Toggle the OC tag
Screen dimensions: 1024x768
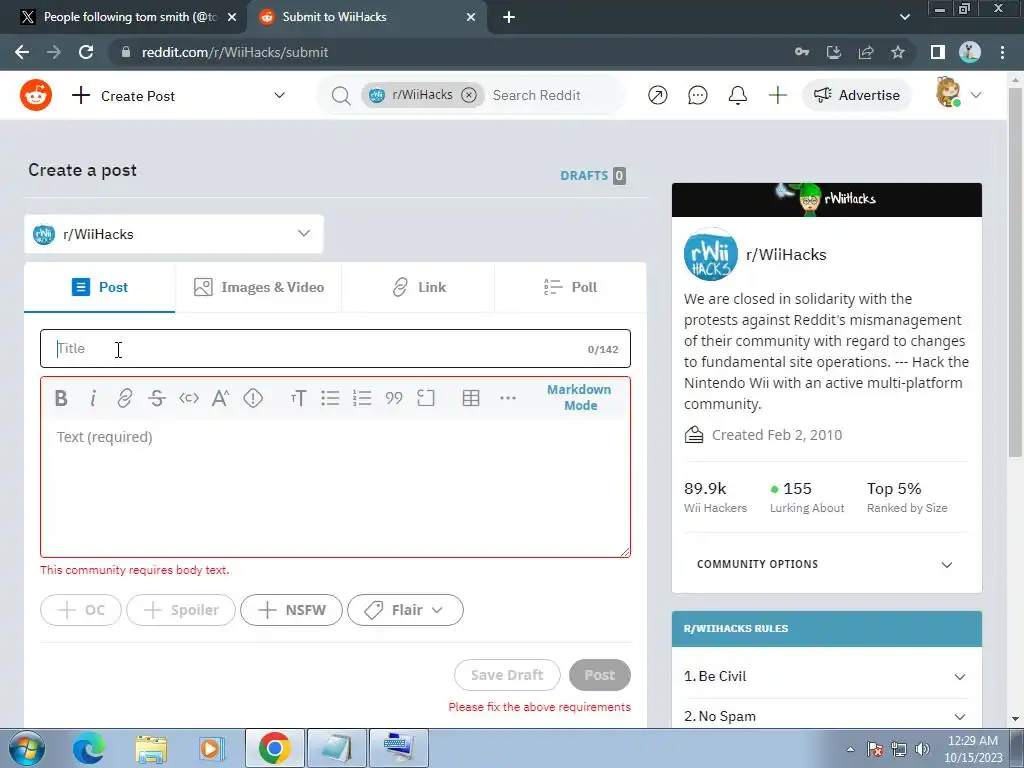click(x=81, y=610)
